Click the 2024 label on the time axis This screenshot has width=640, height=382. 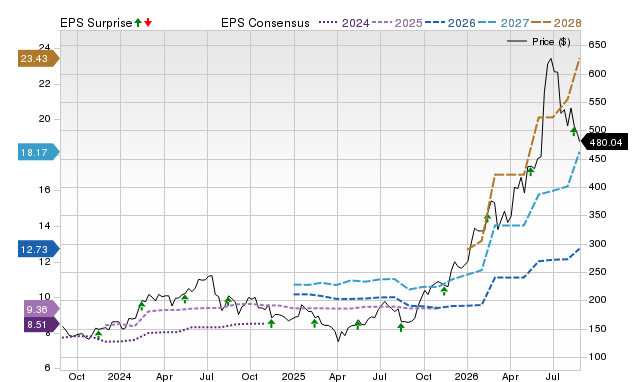pyautogui.click(x=119, y=376)
